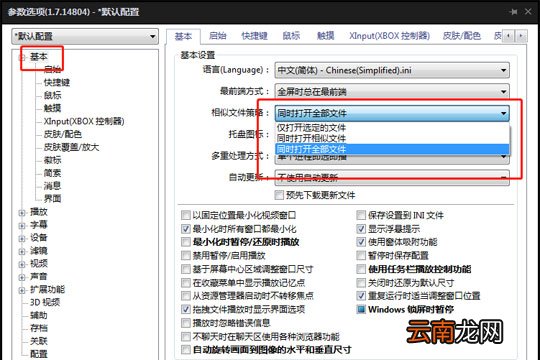Viewport: 540px width, 360px height.
Task: Choose 同时打开相似文件 option
Action: pyautogui.click(x=392, y=138)
